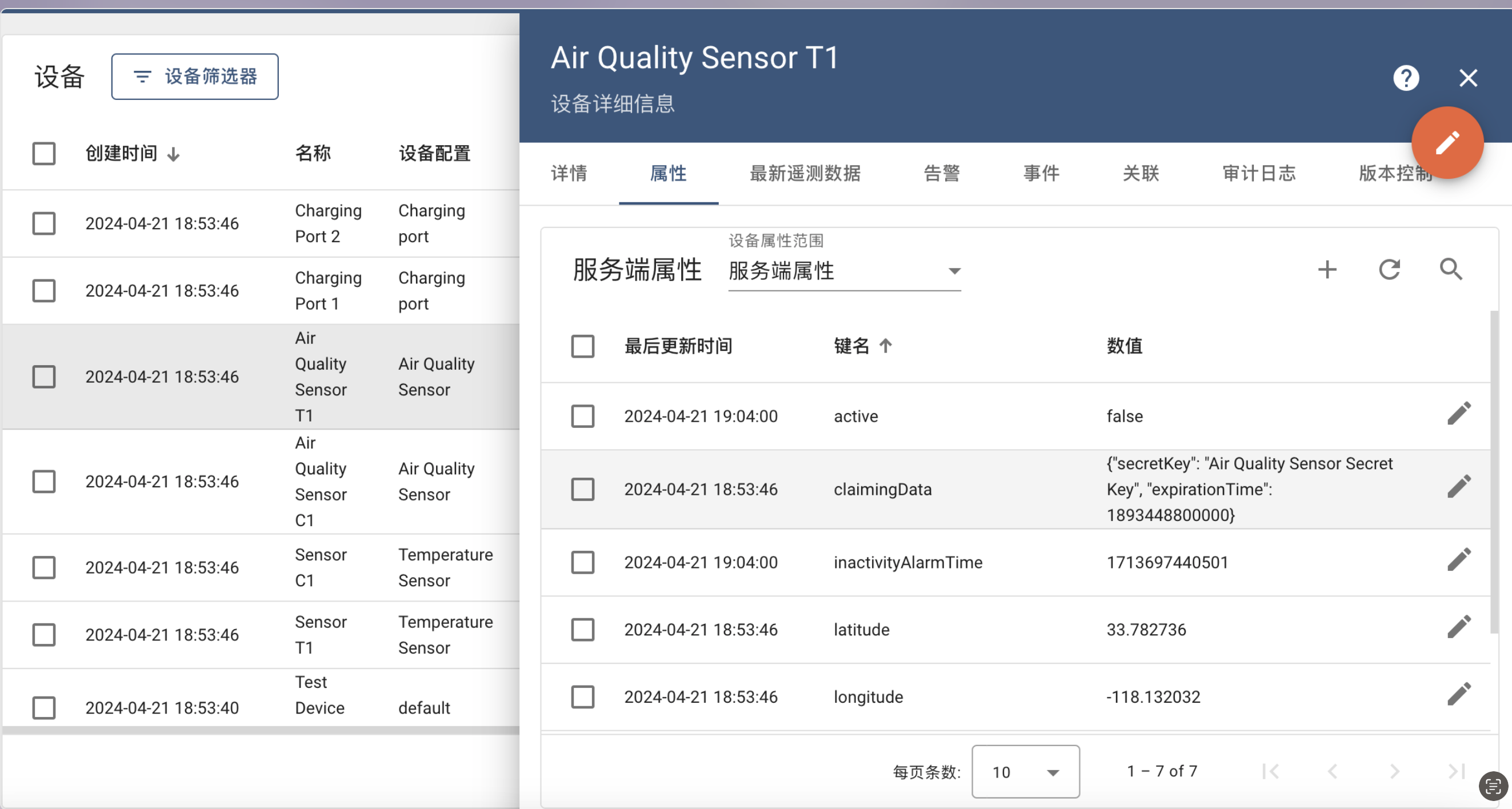Open attribute search magnifier icon
Viewport: 1512px width, 809px height.
click(x=1451, y=270)
